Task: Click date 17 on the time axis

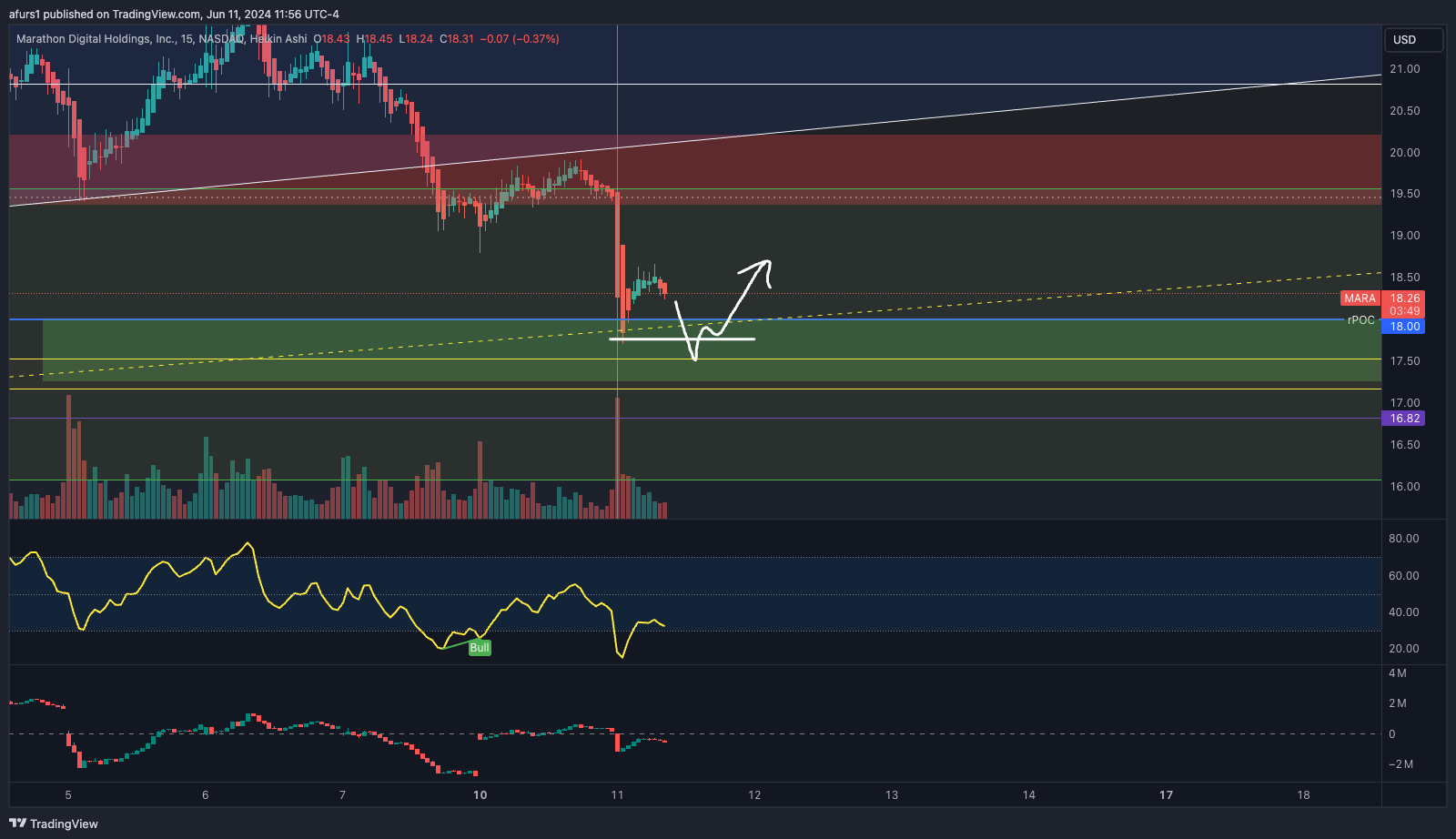Action: pyautogui.click(x=1166, y=795)
